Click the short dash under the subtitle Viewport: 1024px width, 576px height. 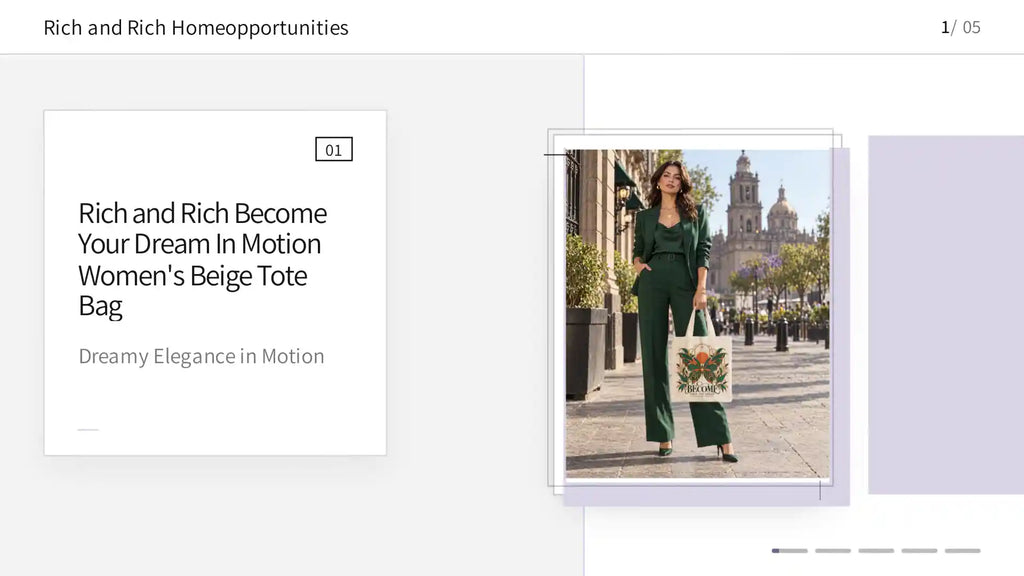pyautogui.click(x=88, y=430)
